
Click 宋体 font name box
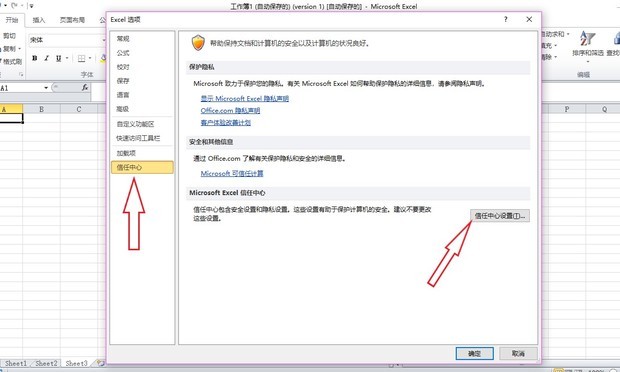(66, 40)
